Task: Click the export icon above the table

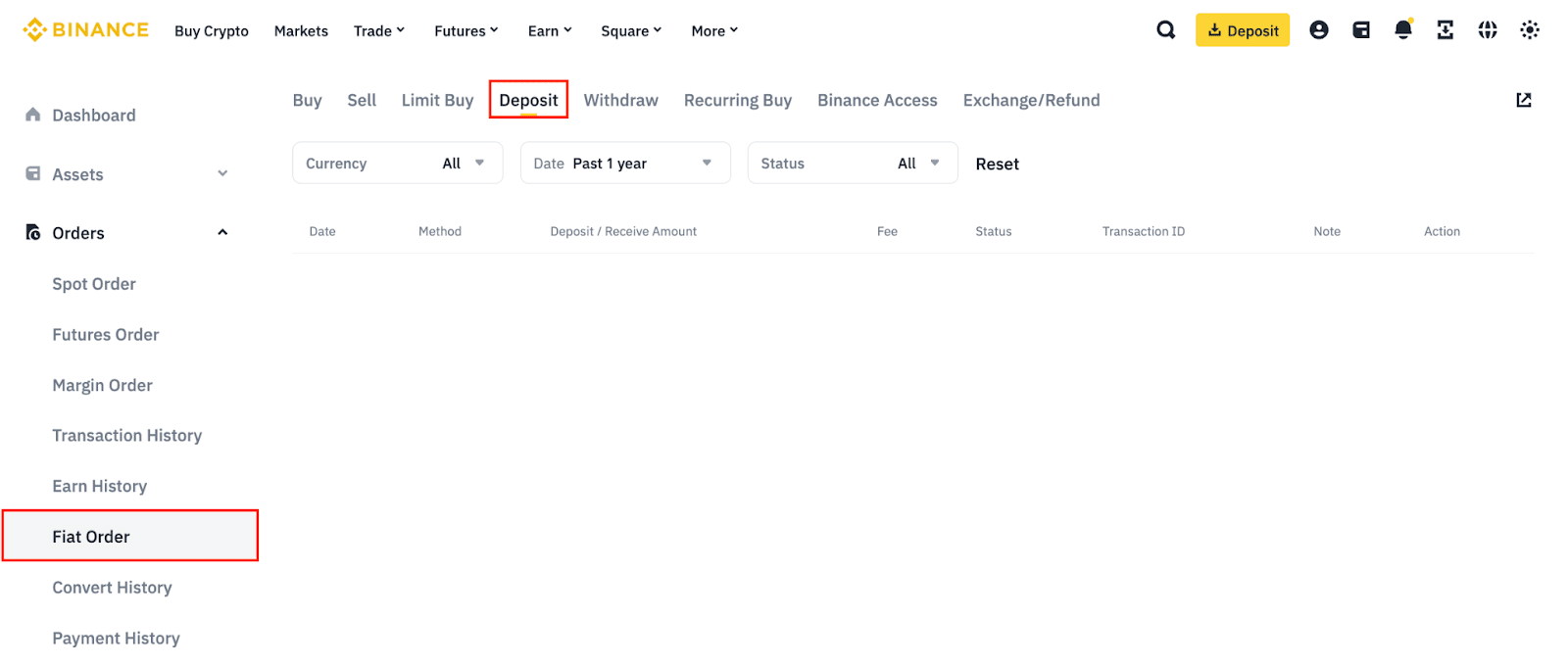Action: pos(1524,100)
